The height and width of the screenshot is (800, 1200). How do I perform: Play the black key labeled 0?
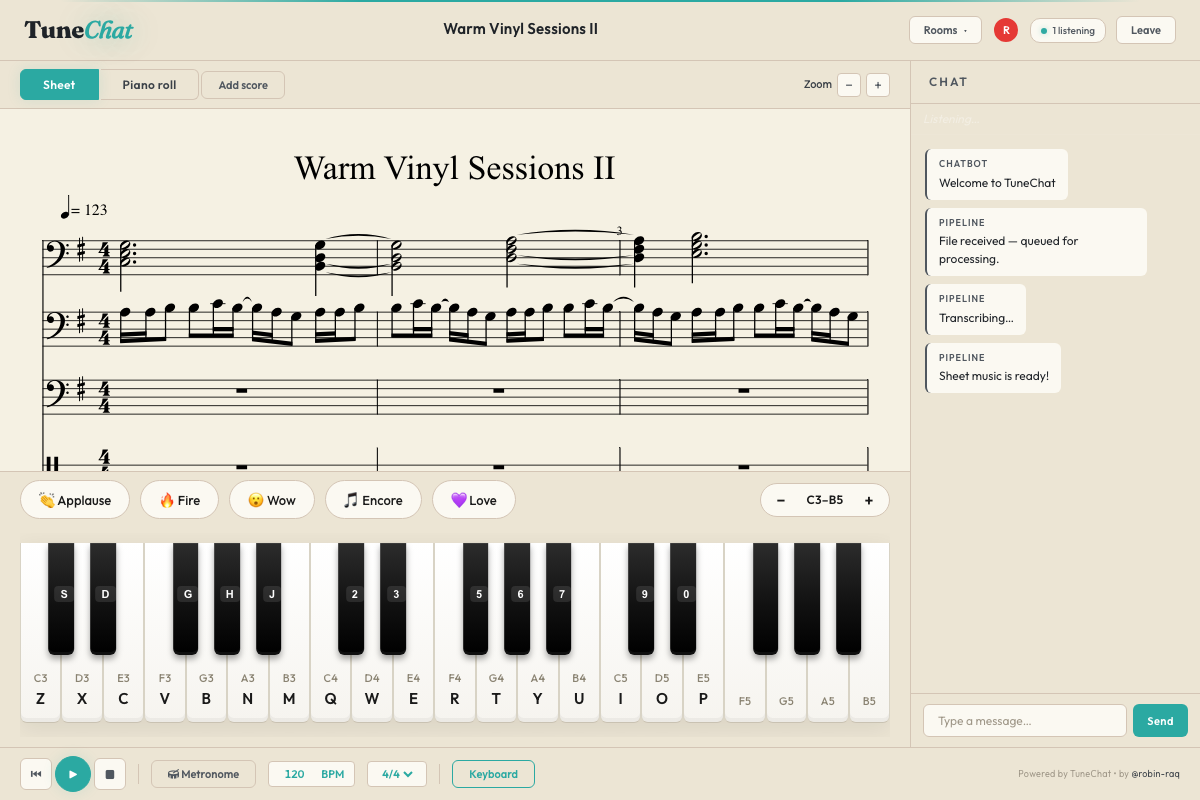pyautogui.click(x=683, y=598)
